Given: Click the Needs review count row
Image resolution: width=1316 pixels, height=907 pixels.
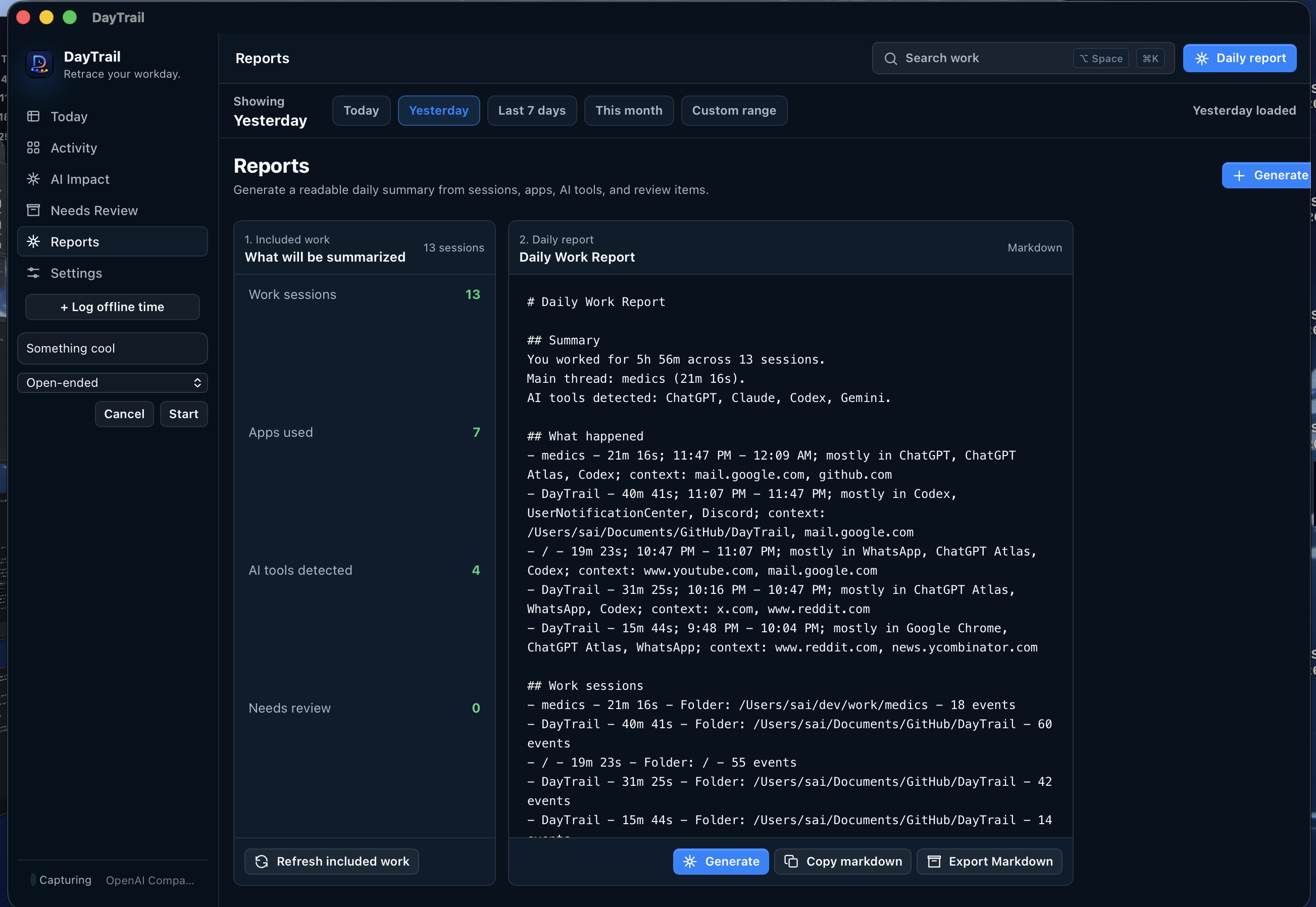Looking at the screenshot, I should tap(364, 708).
